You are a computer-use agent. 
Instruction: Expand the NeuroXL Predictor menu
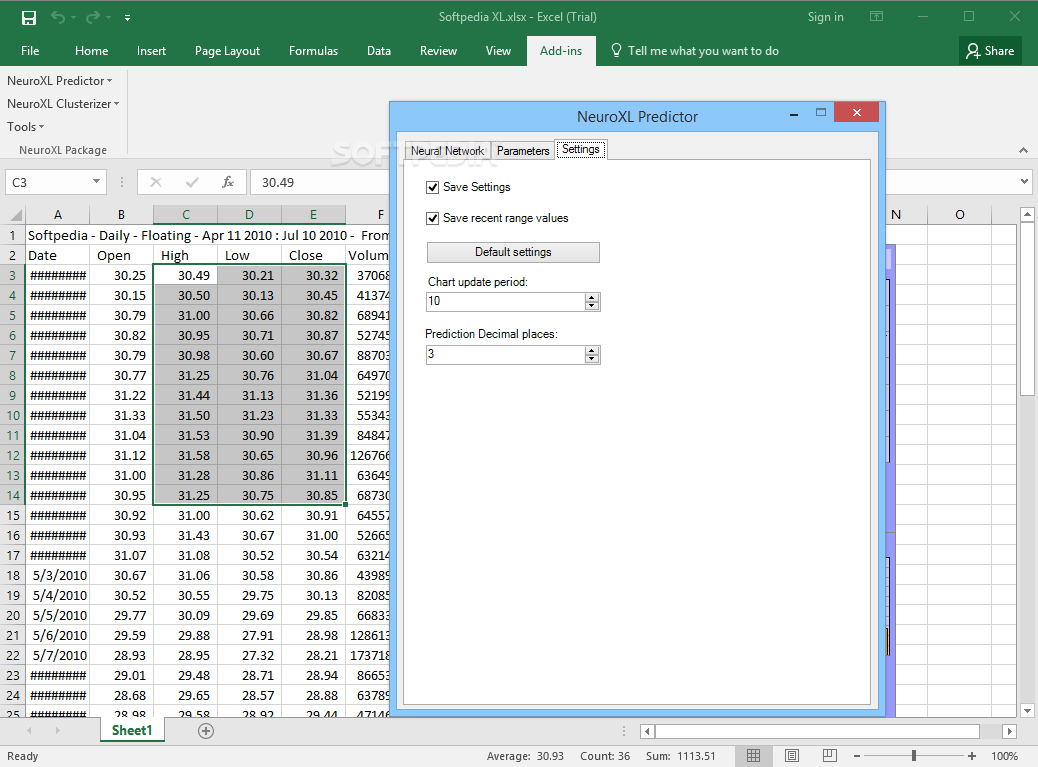60,81
